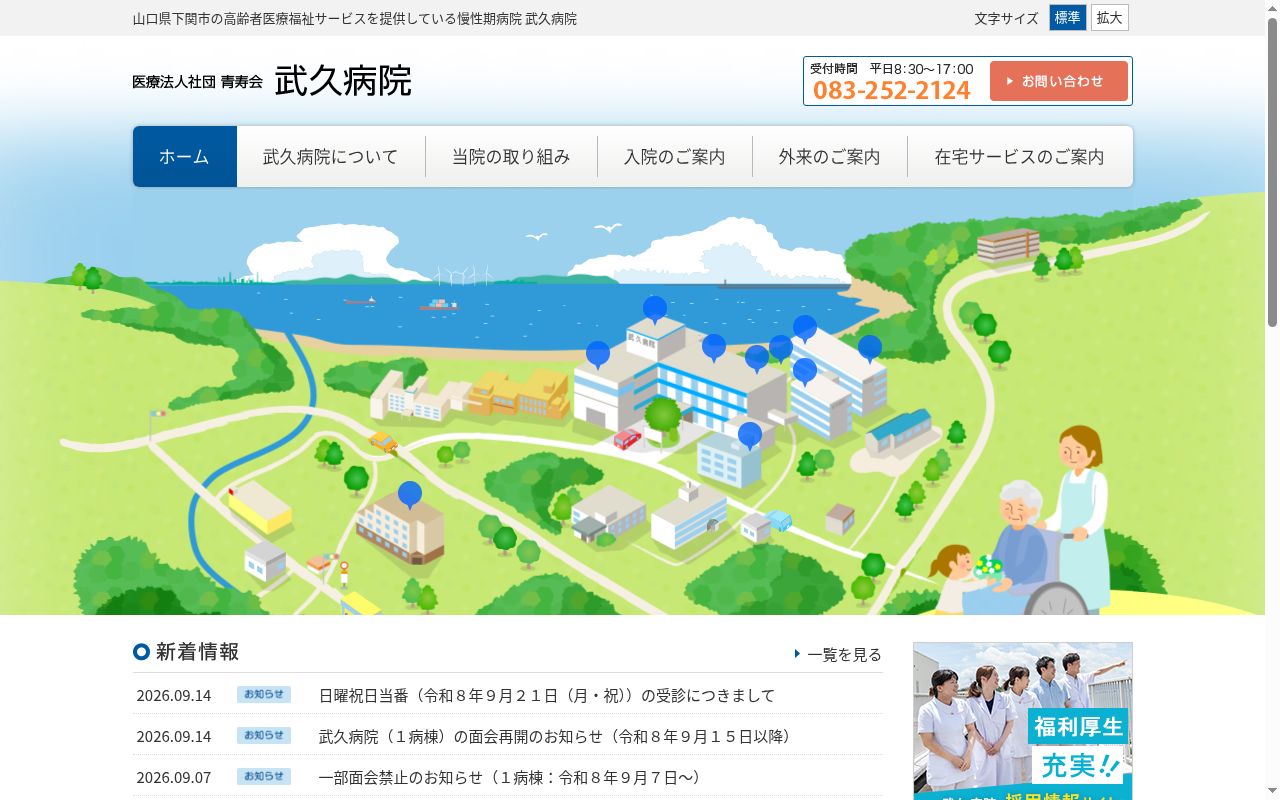Open 外来のご案内 menu
Screen dimensions: 1280x800
coord(830,156)
